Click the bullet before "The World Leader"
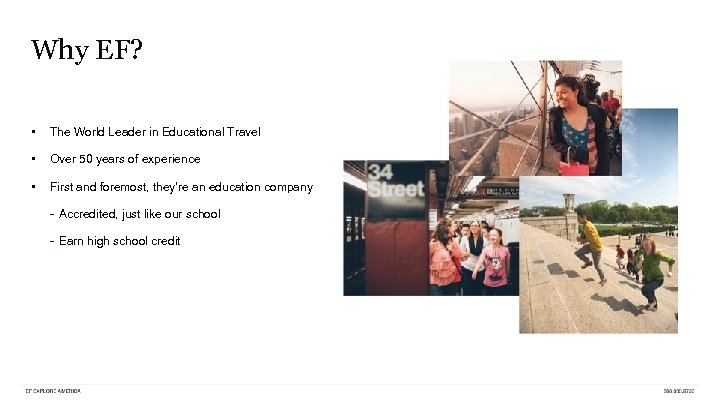Image resolution: width=720 pixels, height=405 pixels. coord(33,132)
